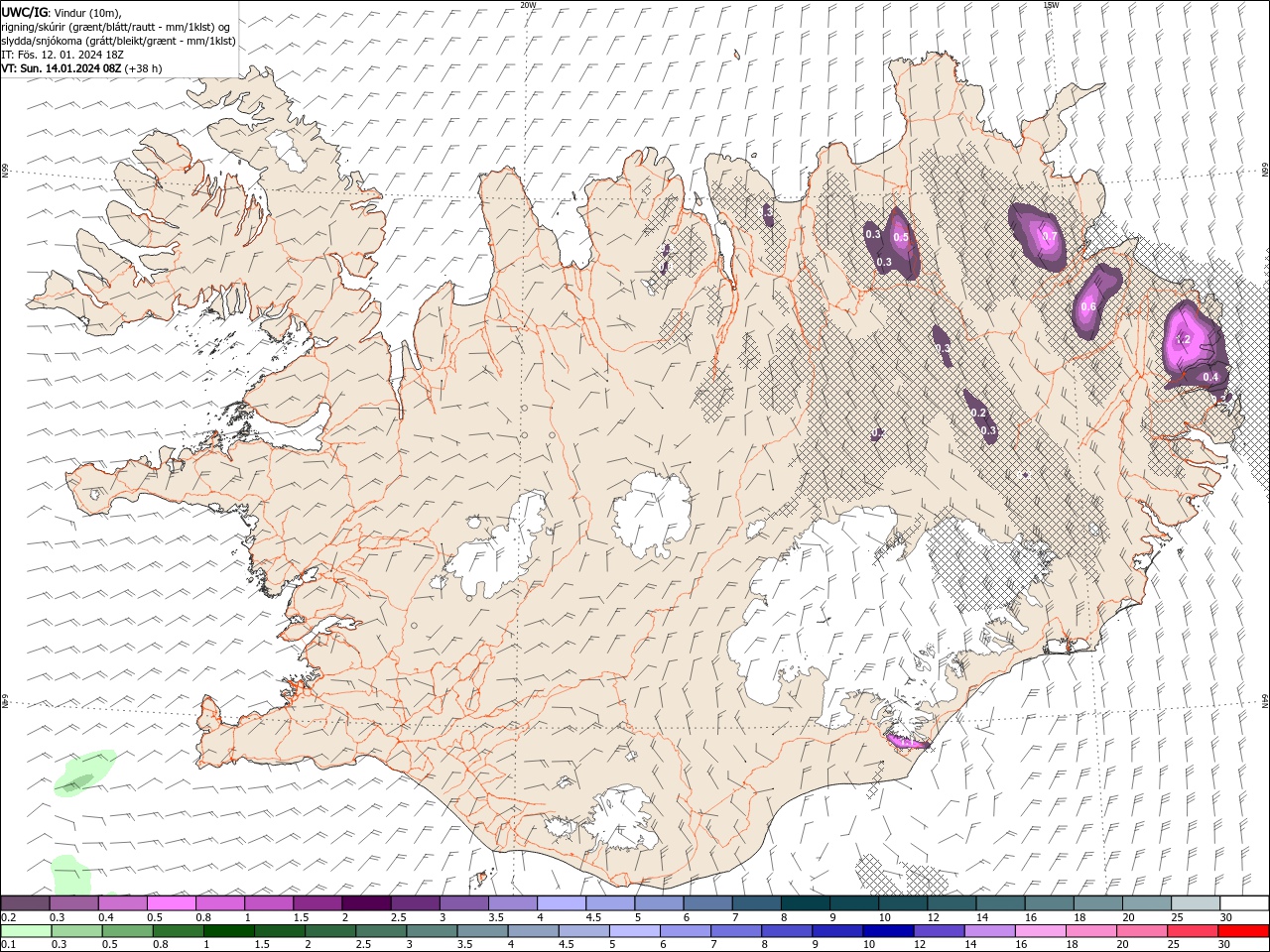The height and width of the screenshot is (952, 1270).
Task: Click top legend light gray swatch between 25 and 30
Action: coord(1195,903)
